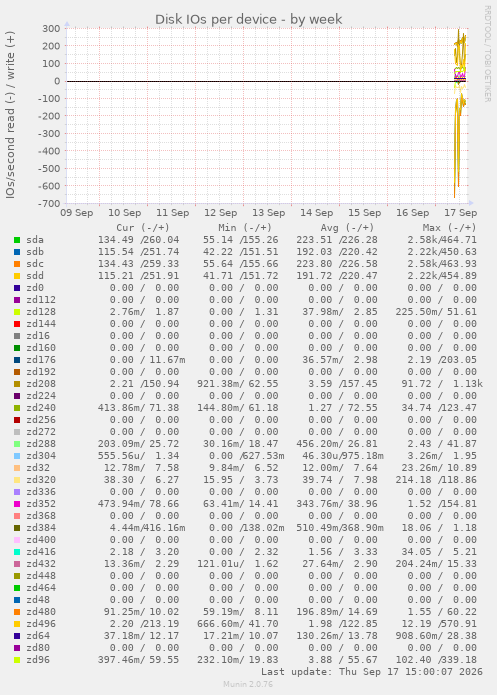Click the green sda legend color swatch
This screenshot has width=497, height=695.
coord(17,240)
